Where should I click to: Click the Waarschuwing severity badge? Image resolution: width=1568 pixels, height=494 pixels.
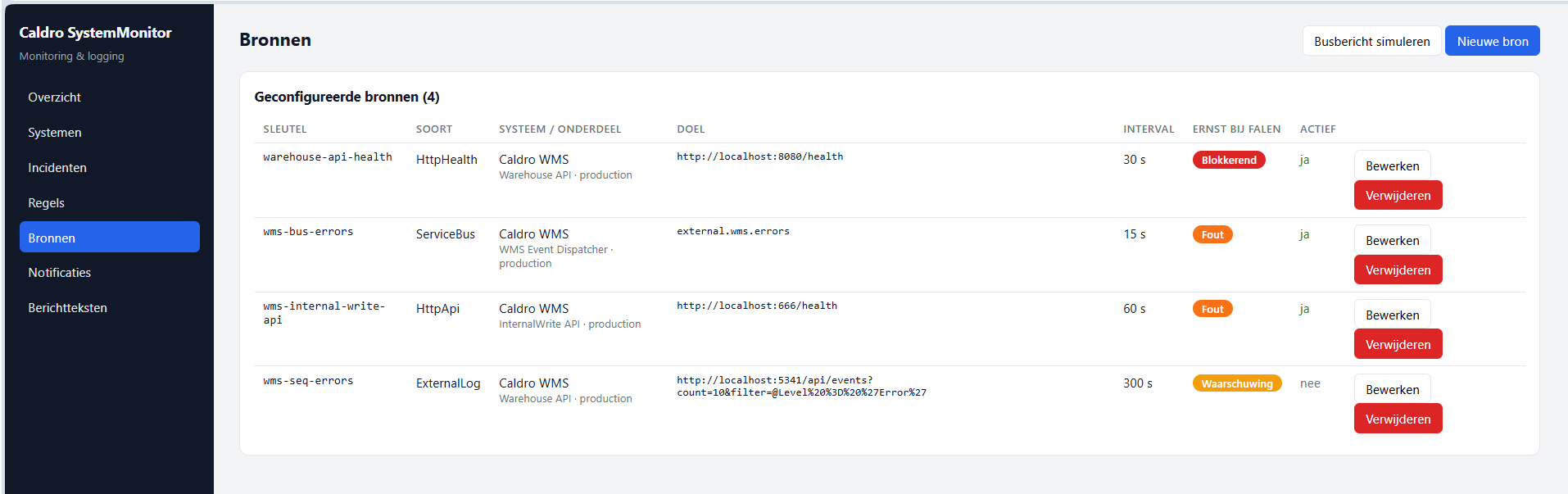1237,384
